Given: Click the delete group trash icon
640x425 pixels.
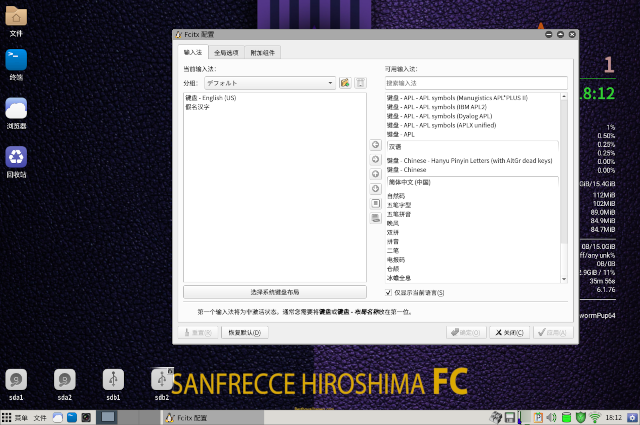Looking at the screenshot, I should pyautogui.click(x=360, y=83).
